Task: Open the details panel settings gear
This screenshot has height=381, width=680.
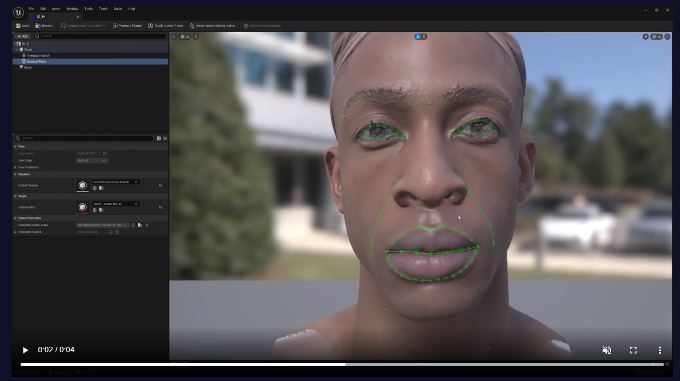Action: click(165, 138)
